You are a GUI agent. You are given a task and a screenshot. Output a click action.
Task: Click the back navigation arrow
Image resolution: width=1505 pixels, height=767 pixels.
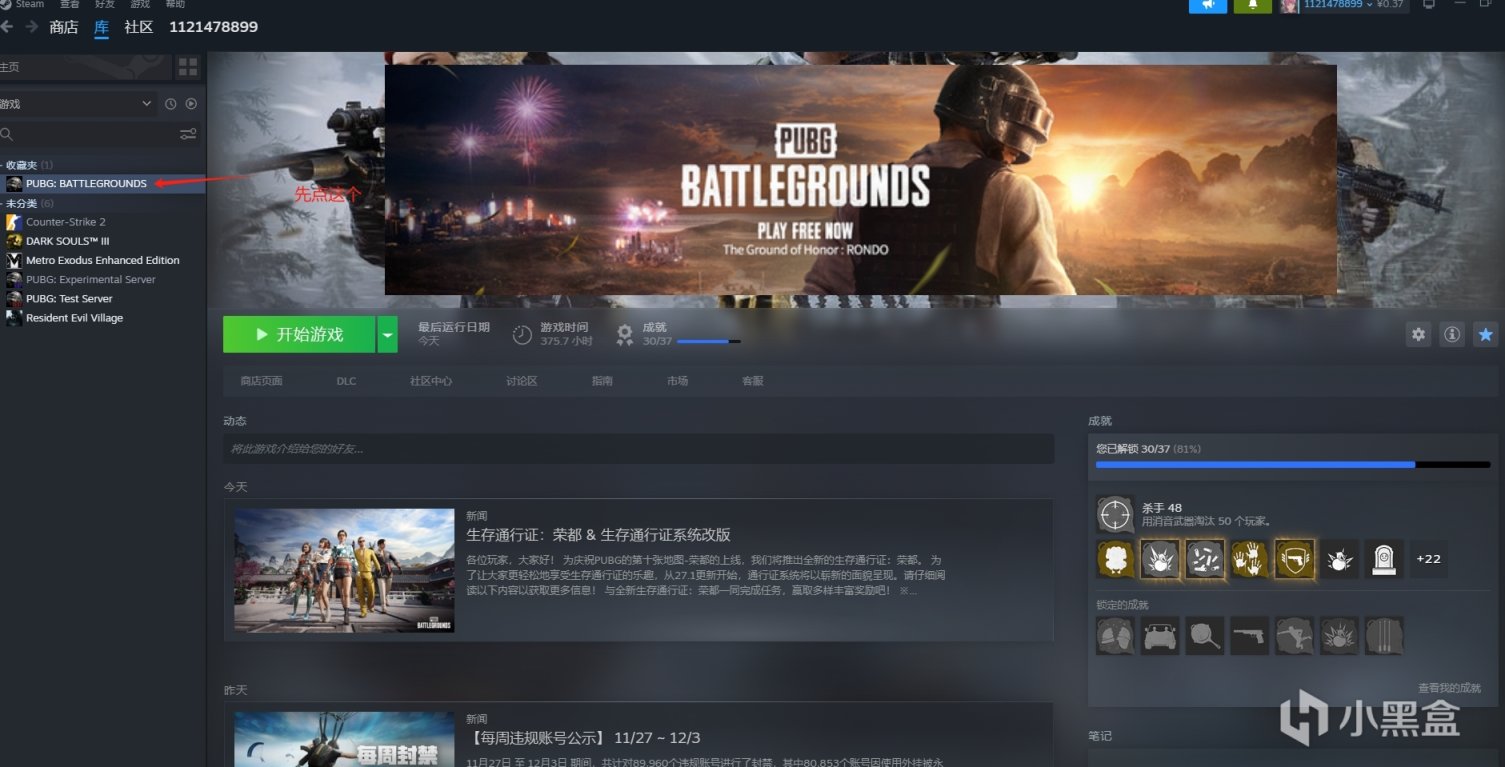tap(6, 27)
